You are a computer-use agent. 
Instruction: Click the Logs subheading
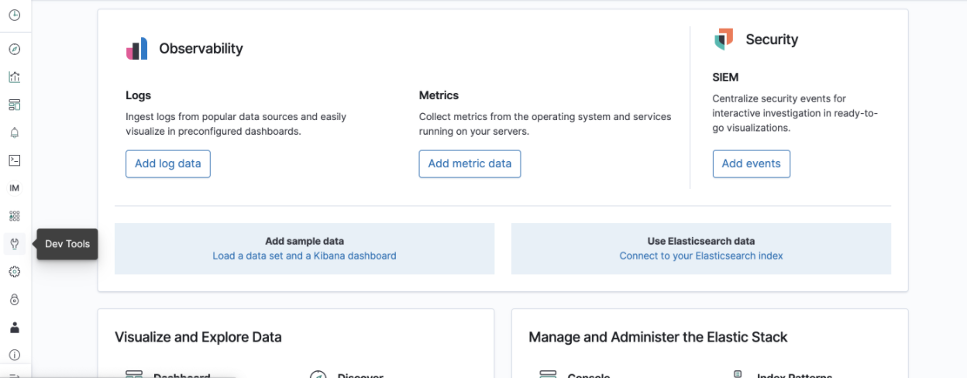point(138,96)
